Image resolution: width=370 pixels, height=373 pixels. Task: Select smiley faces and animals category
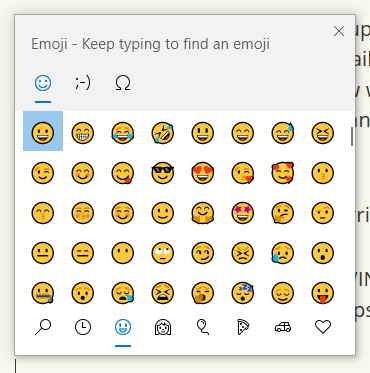coord(123,327)
